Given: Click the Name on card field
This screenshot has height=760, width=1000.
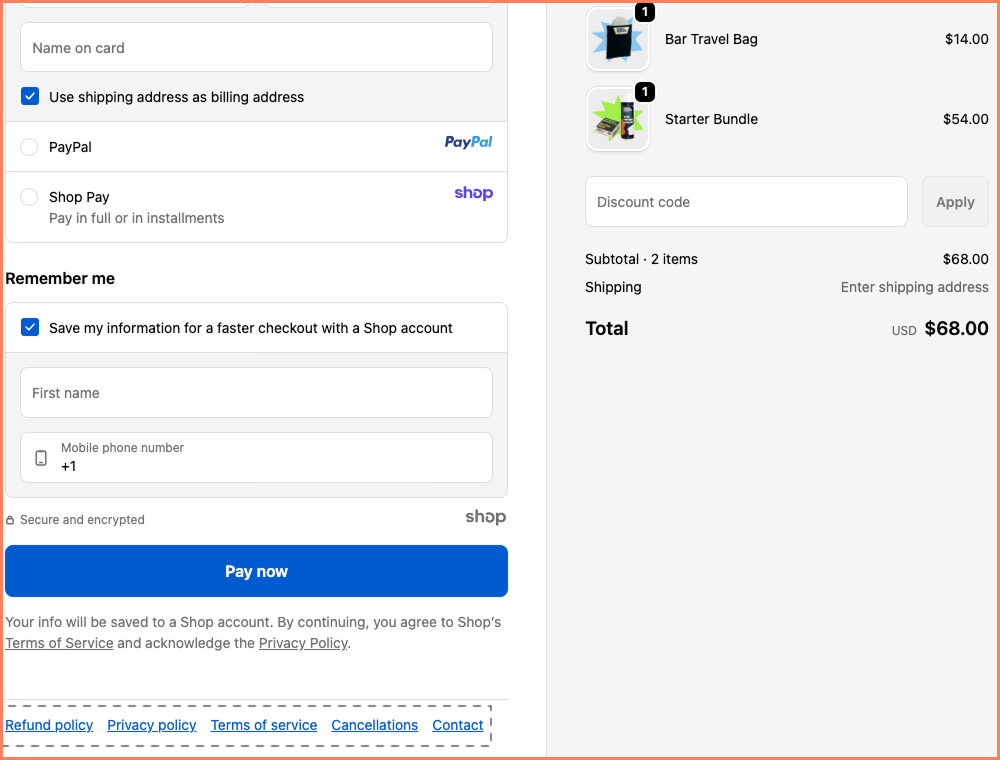Looking at the screenshot, I should click(256, 46).
